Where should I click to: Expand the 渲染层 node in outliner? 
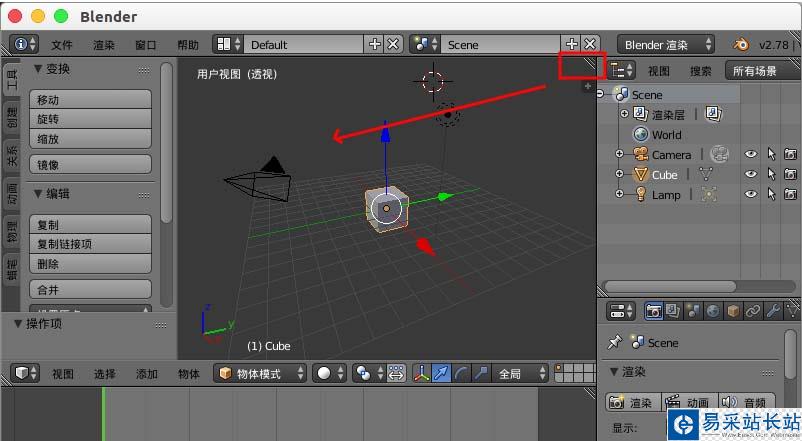pyautogui.click(x=624, y=114)
